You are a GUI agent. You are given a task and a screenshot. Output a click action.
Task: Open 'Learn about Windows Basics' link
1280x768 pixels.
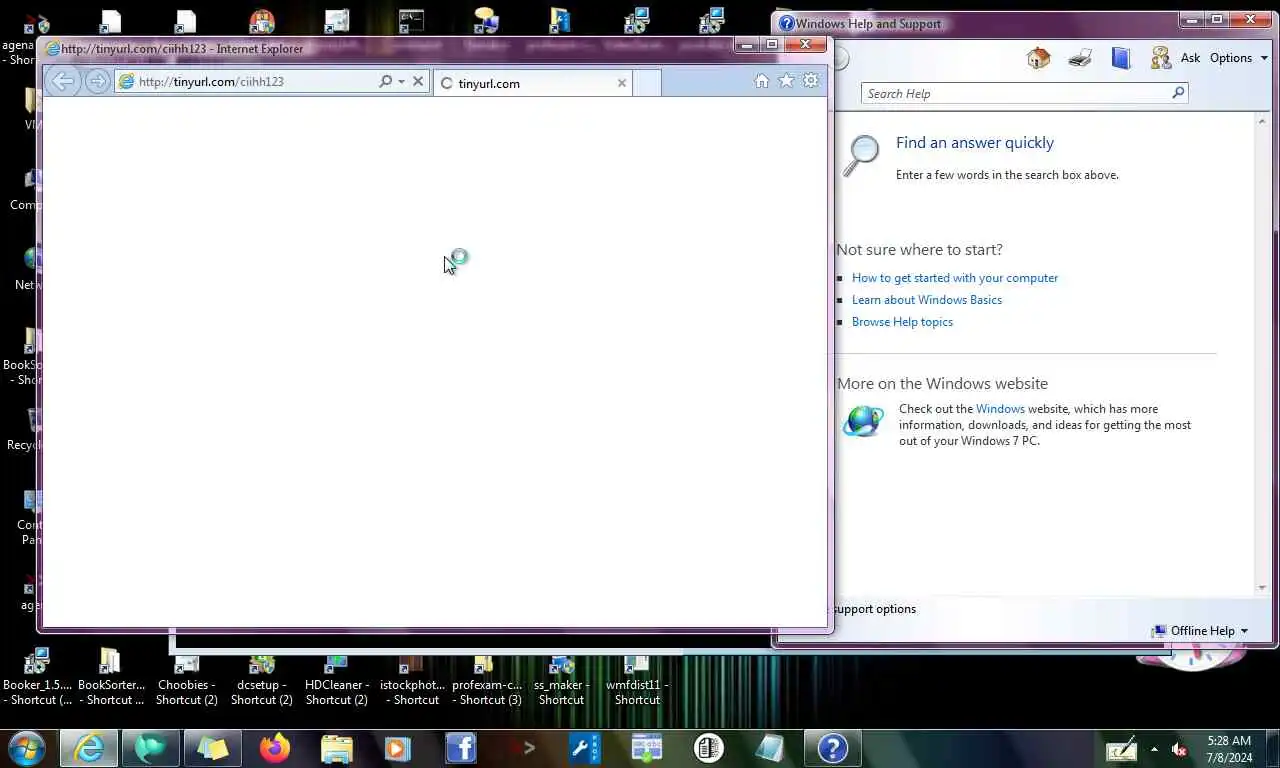(x=927, y=300)
